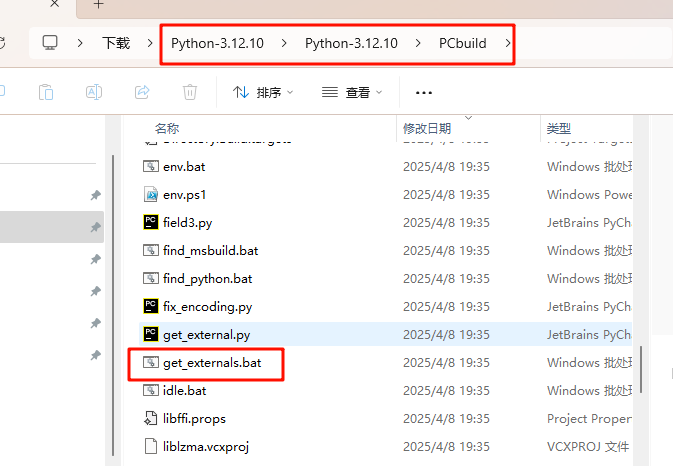
Task: Click the share icon in toolbar
Action: (x=142, y=92)
